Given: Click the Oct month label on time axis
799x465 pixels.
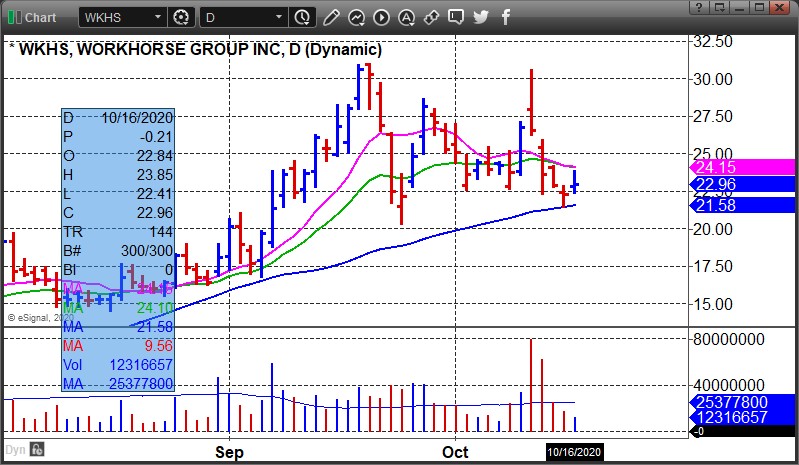Looking at the screenshot, I should coord(455,452).
